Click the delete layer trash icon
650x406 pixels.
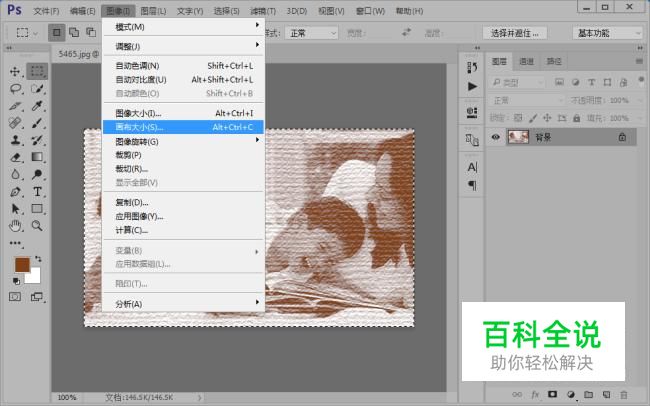623,394
